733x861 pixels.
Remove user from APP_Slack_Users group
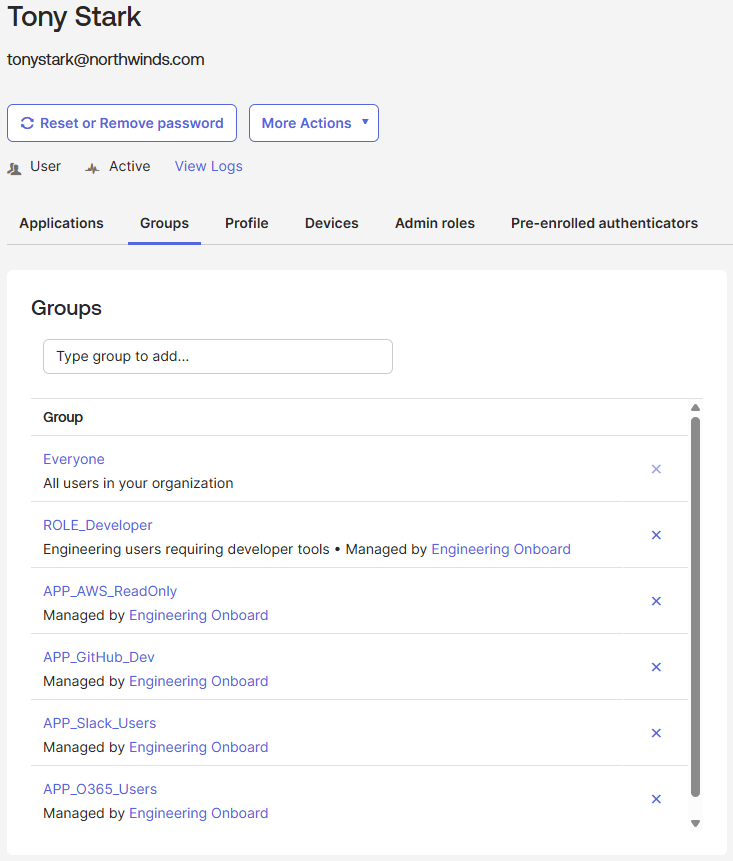point(656,733)
